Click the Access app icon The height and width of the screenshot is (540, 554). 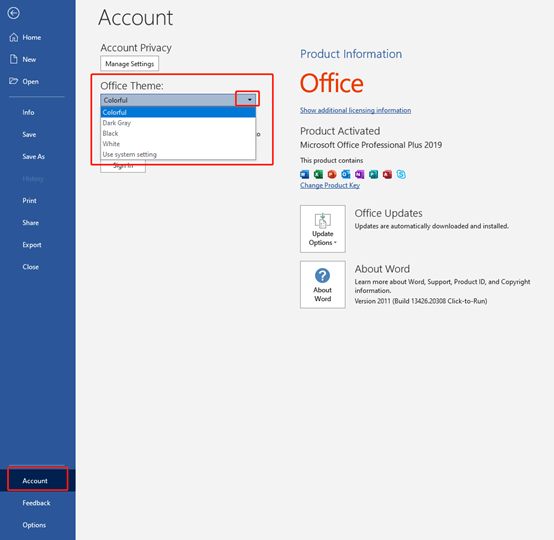click(387, 174)
